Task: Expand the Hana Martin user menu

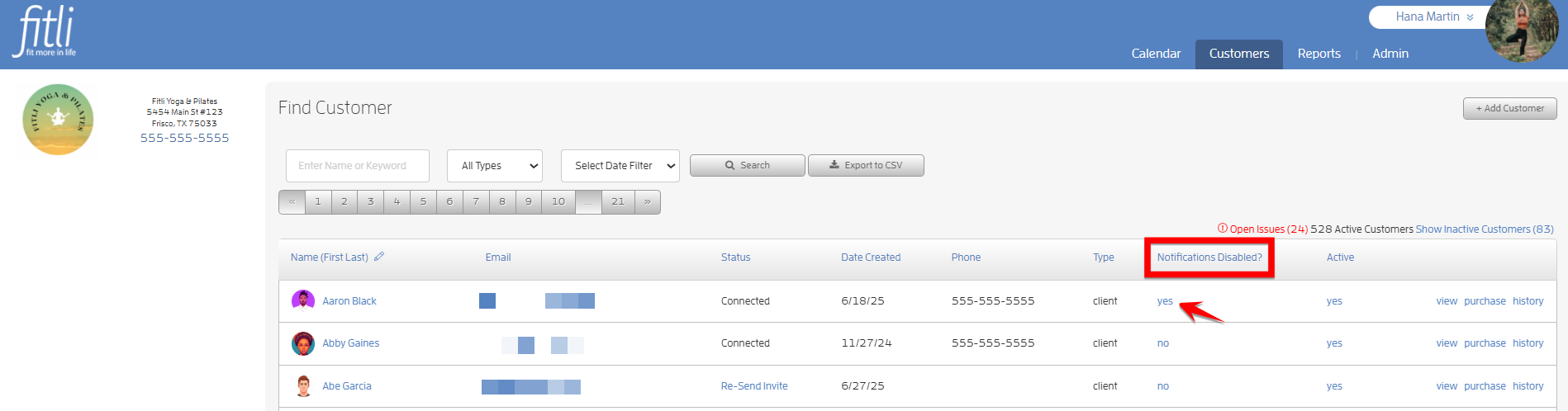Action: coord(1434,17)
